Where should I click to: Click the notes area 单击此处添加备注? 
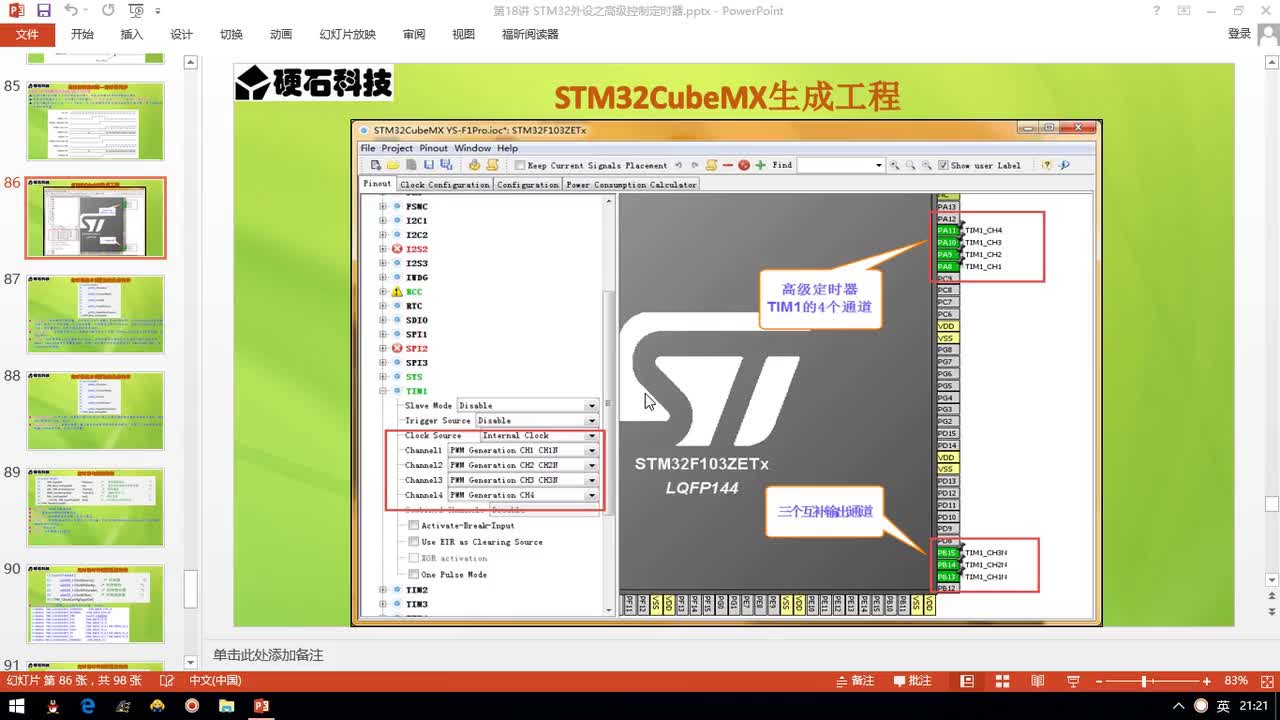(268, 655)
